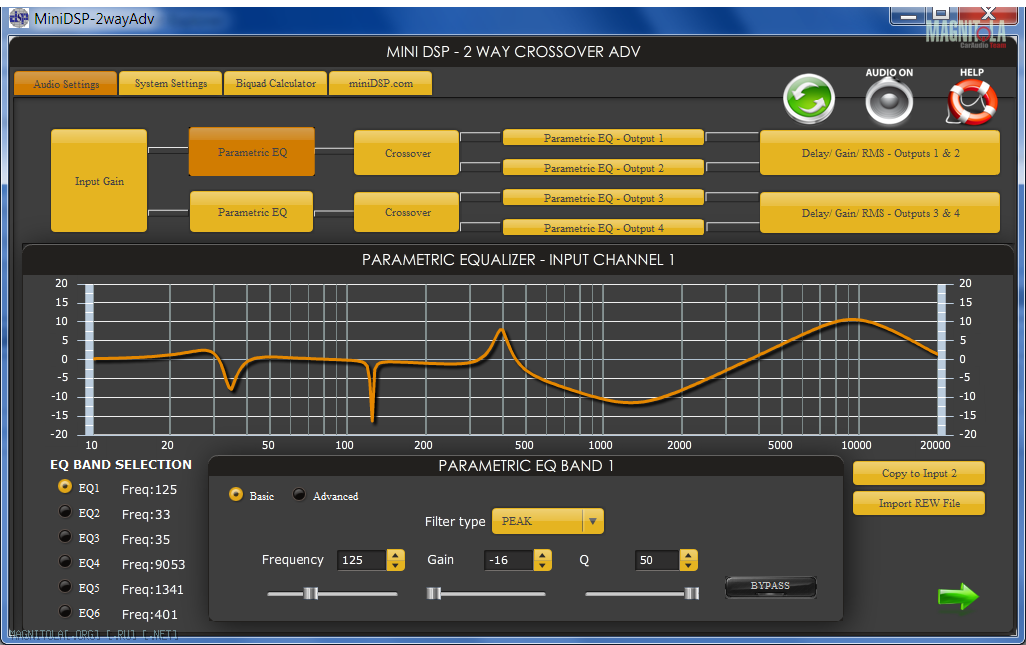
Task: Open the Biquad Calculator tab
Action: coord(275,83)
